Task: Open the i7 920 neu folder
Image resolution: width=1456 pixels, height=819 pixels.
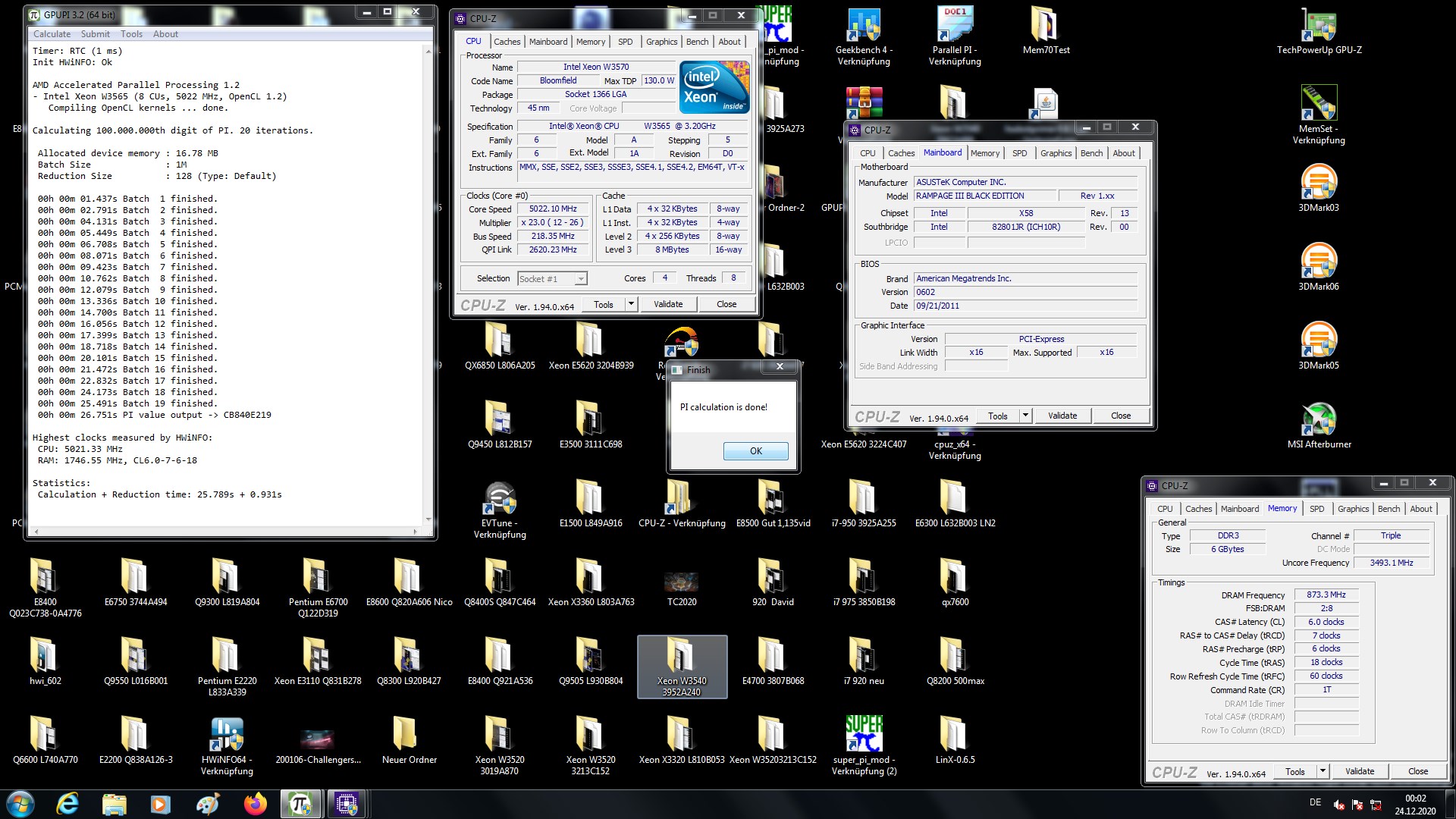Action: pos(864,661)
